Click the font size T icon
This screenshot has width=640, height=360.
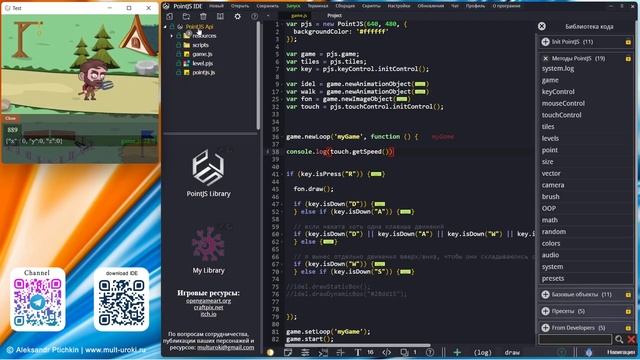pyautogui.click(x=358, y=352)
